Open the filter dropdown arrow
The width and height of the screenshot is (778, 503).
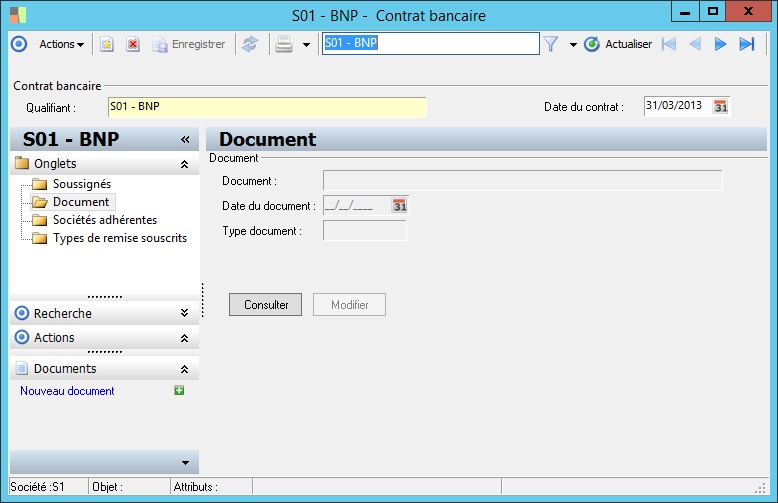coord(573,45)
